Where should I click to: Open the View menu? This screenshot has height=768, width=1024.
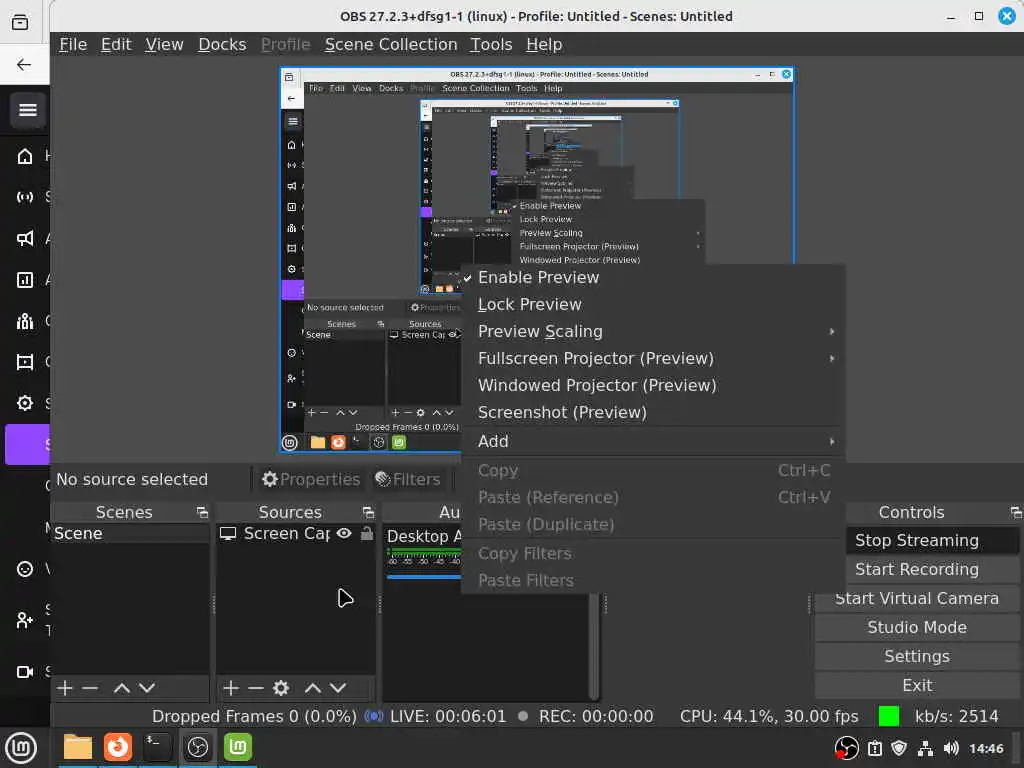(x=164, y=44)
